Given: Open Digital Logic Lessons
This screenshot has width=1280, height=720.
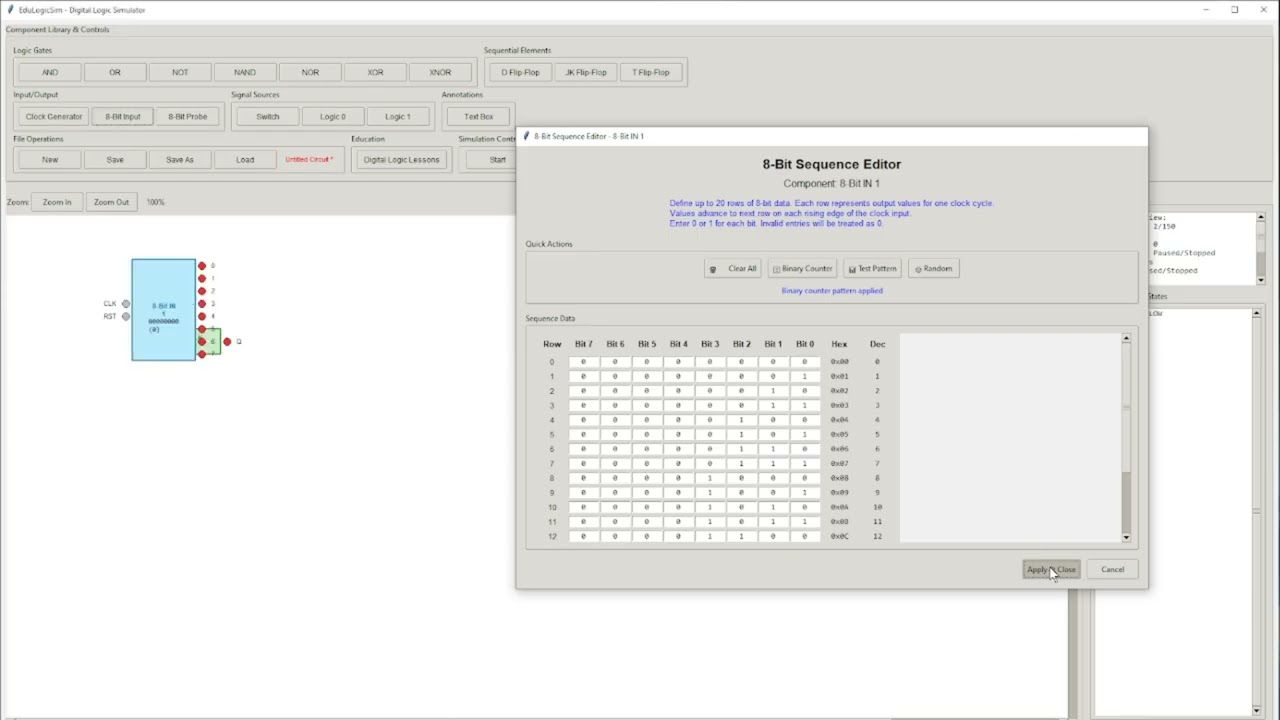Looking at the screenshot, I should click(x=401, y=159).
